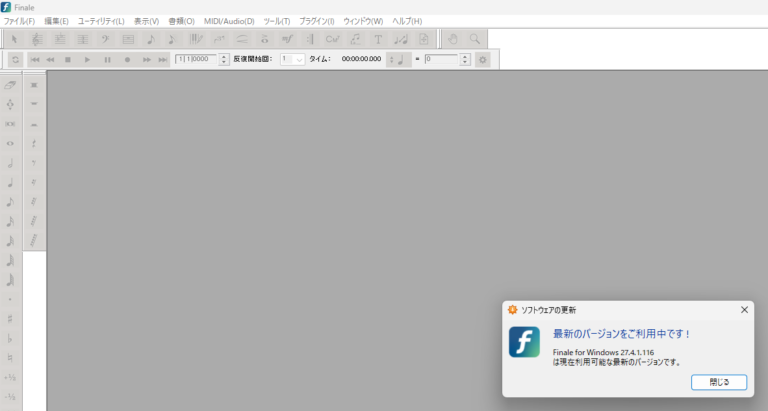The height and width of the screenshot is (411, 768).
Task: Select the Zoom magnifier tool
Action: tap(475, 39)
